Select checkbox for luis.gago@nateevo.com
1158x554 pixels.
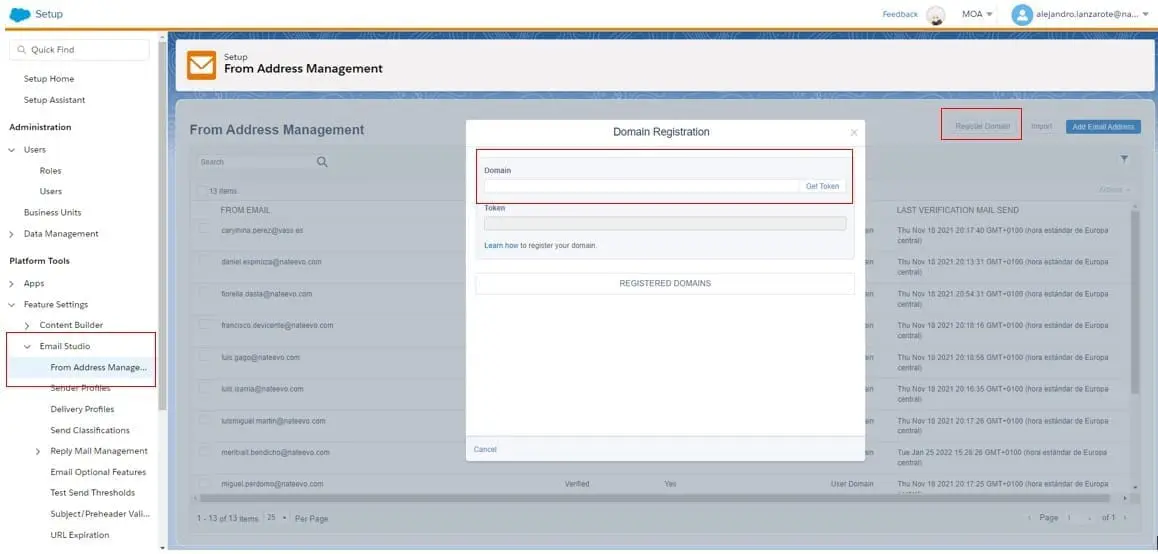click(205, 357)
